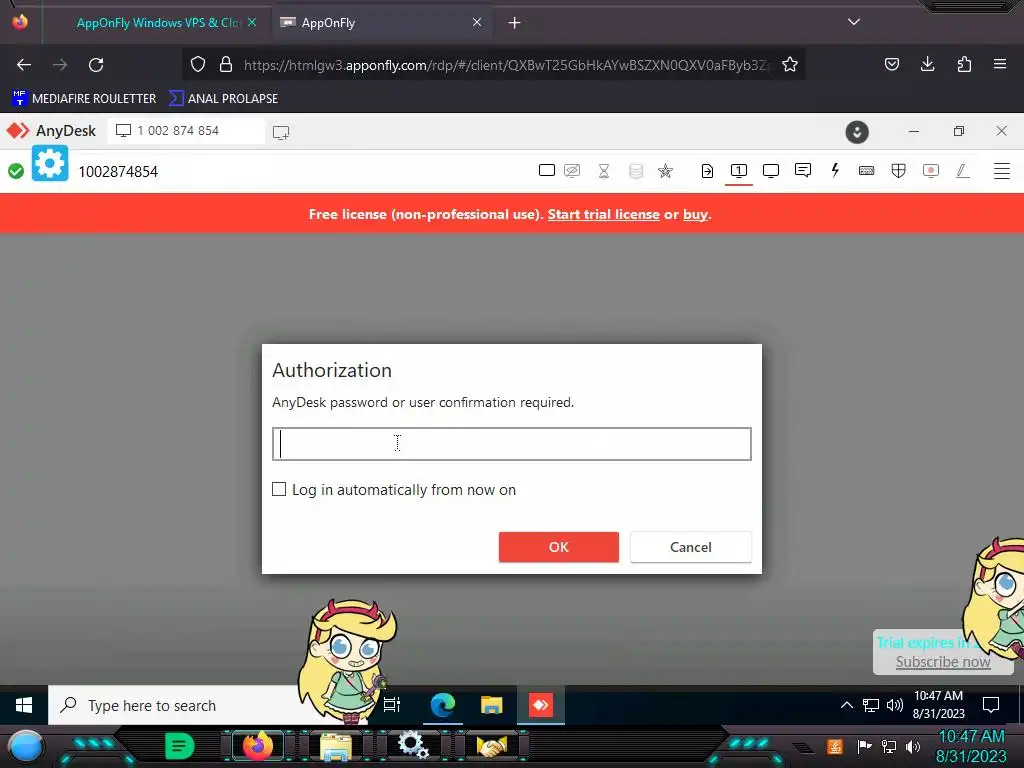
Task: Click the hourglass icon in AnyDesk toolbar
Action: click(604, 171)
